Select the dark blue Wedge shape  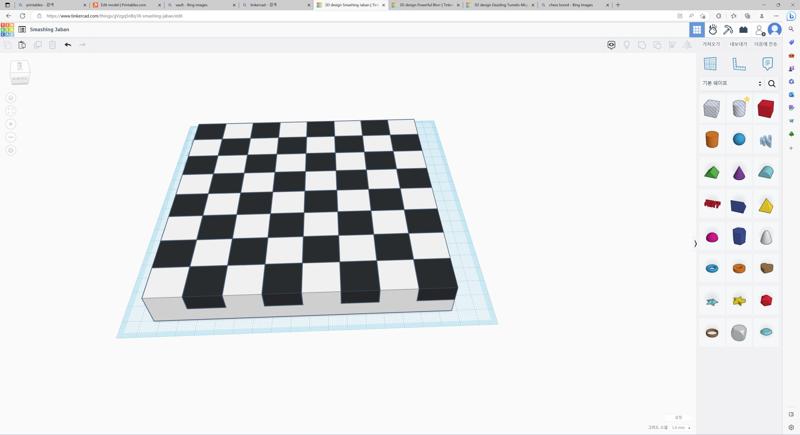click(x=739, y=206)
